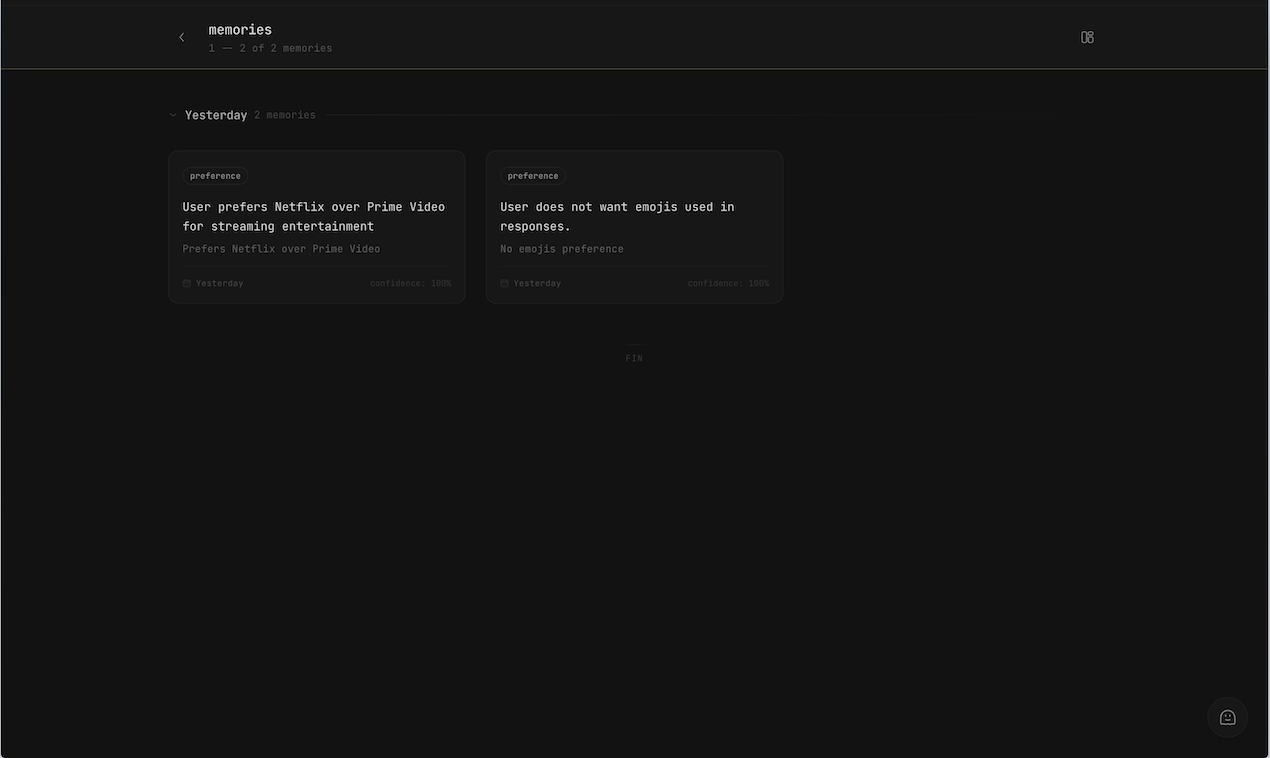
Task: Open the grid layout view icon top right
Action: coord(1086,36)
